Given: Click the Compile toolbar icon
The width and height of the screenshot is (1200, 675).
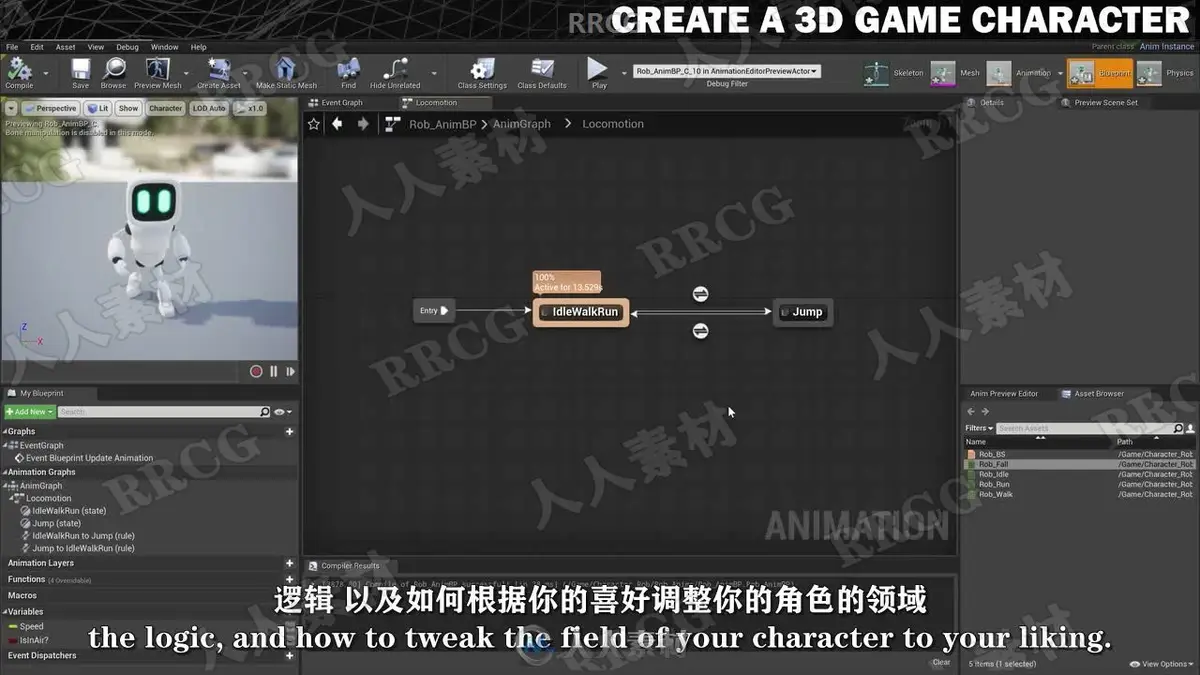Looking at the screenshot, I should pyautogui.click(x=19, y=69).
